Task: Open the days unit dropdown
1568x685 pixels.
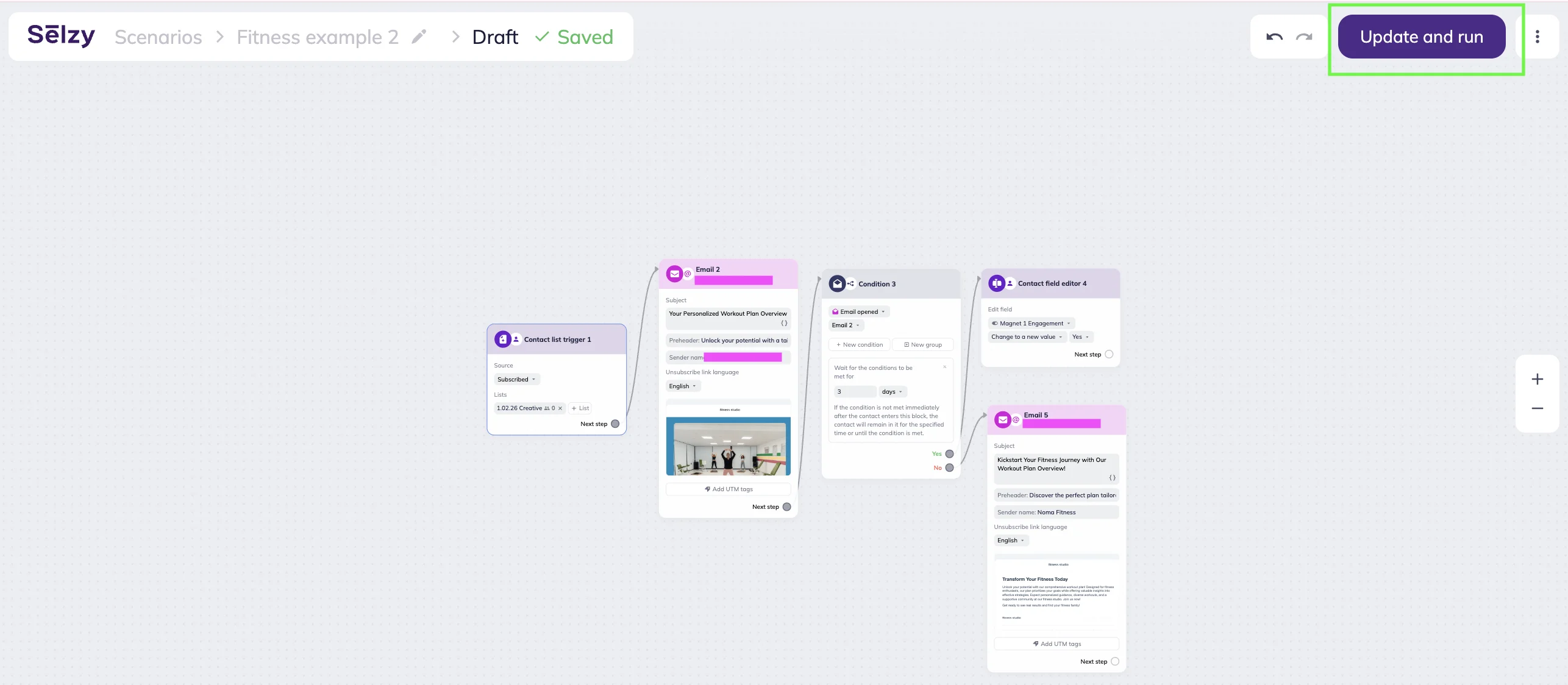Action: [x=893, y=392]
